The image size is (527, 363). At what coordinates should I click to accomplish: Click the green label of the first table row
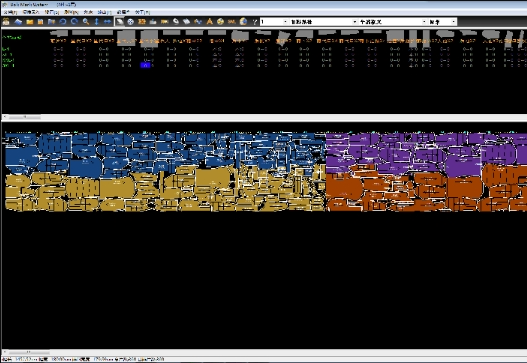(x=5, y=49)
